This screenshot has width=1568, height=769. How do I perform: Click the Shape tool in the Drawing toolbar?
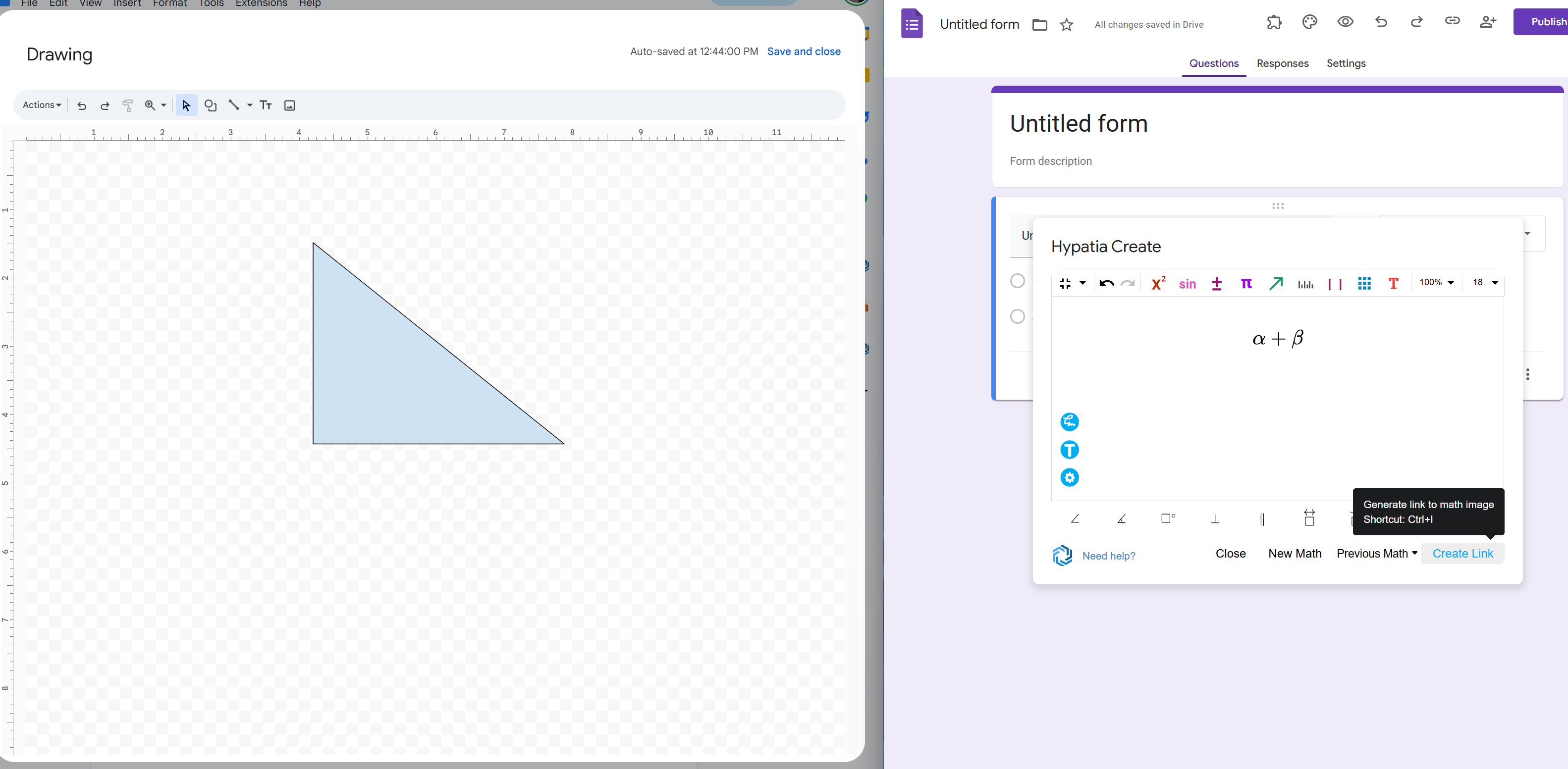click(x=211, y=104)
